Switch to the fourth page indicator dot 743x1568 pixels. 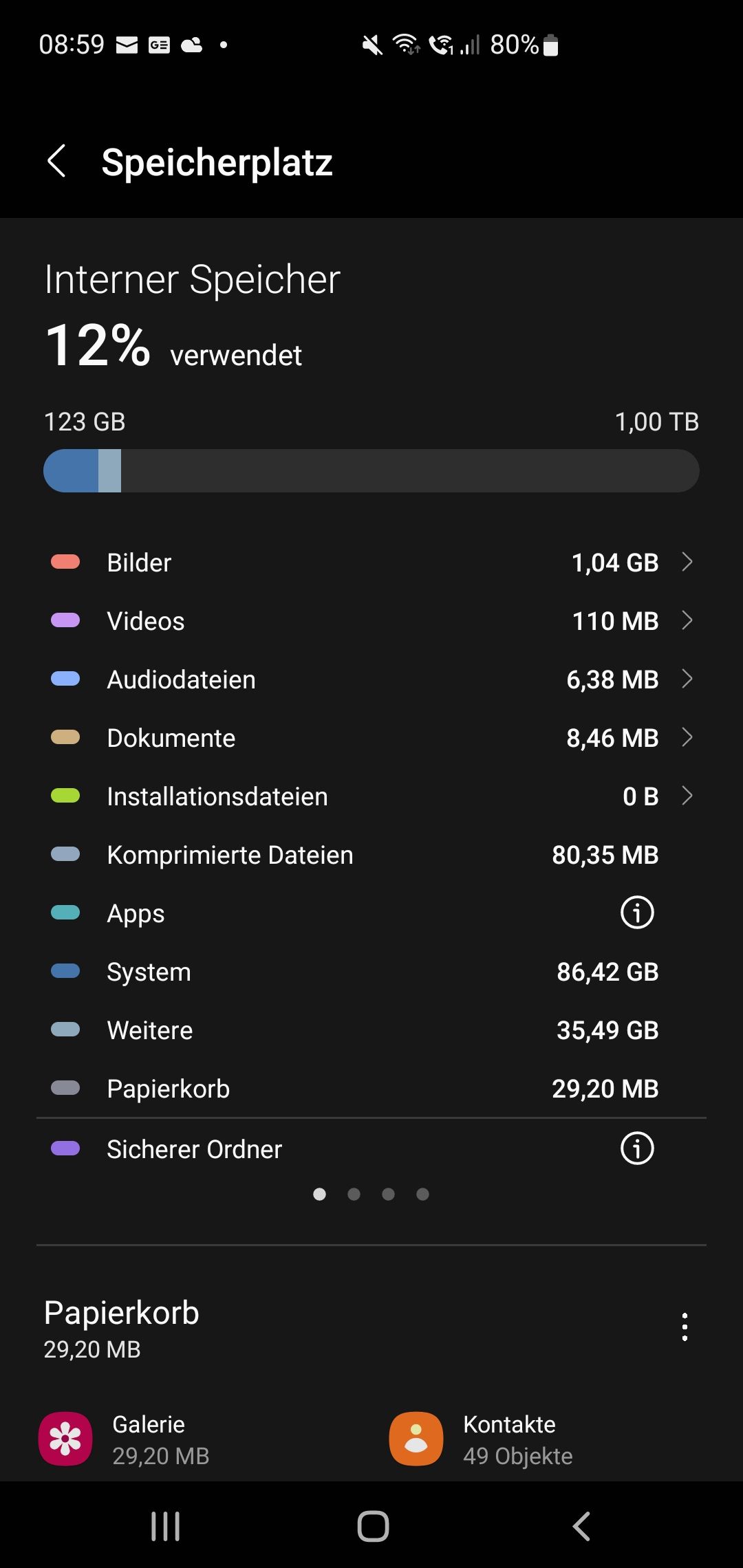click(422, 1195)
